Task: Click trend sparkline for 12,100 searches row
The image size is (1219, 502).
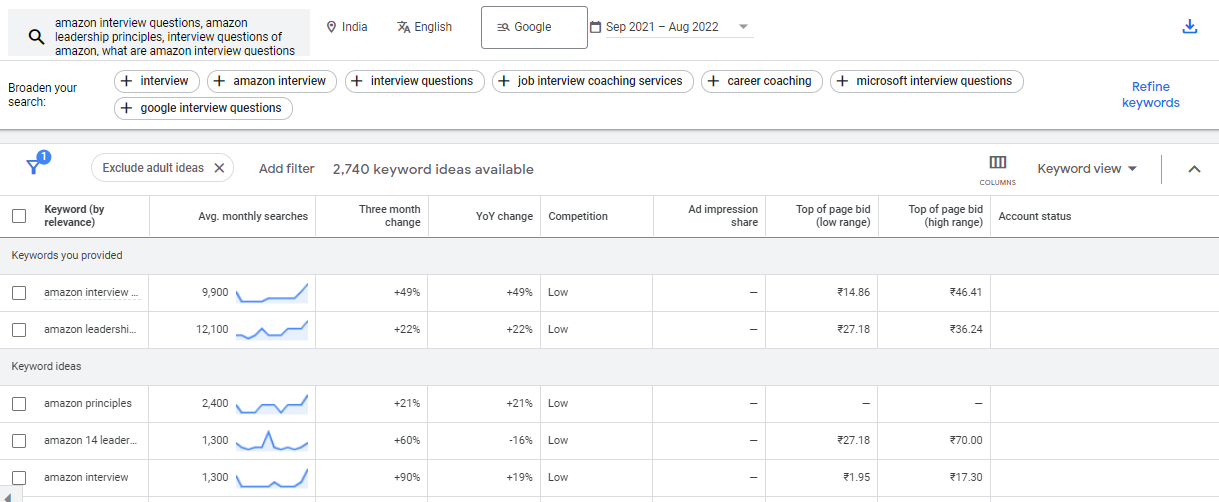Action: (x=272, y=330)
